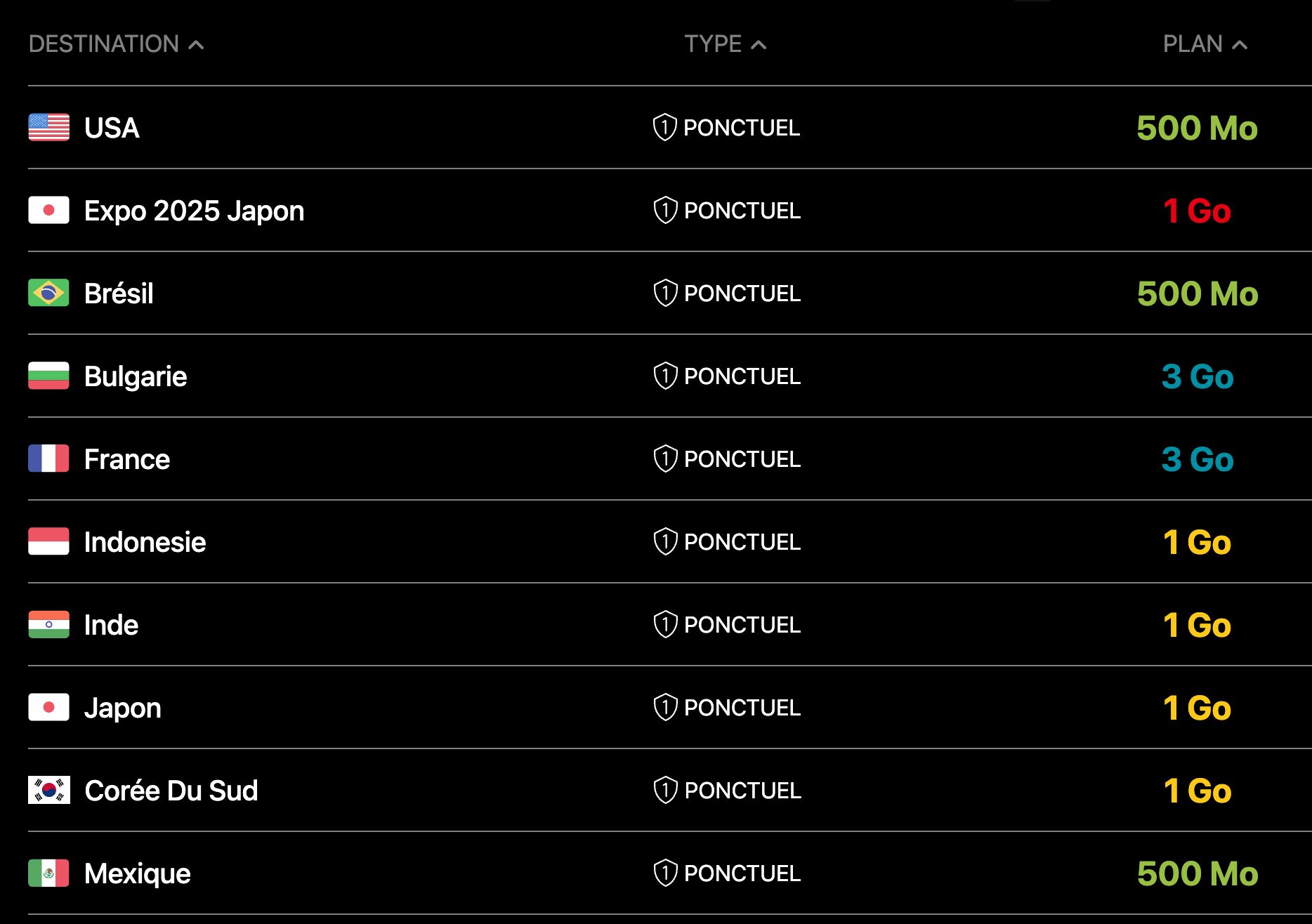Select the 500 Mo plan for Mexique
This screenshot has width=1312, height=924.
[x=1197, y=873]
